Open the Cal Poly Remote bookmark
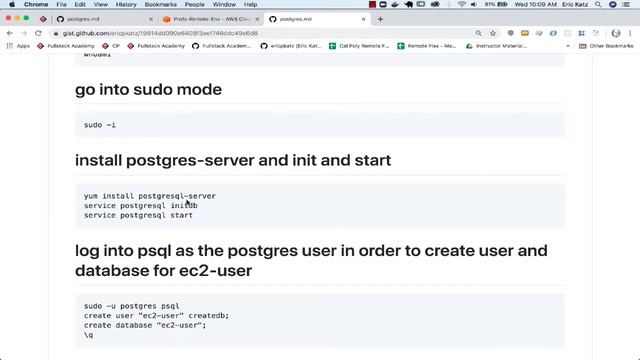 click(359, 46)
